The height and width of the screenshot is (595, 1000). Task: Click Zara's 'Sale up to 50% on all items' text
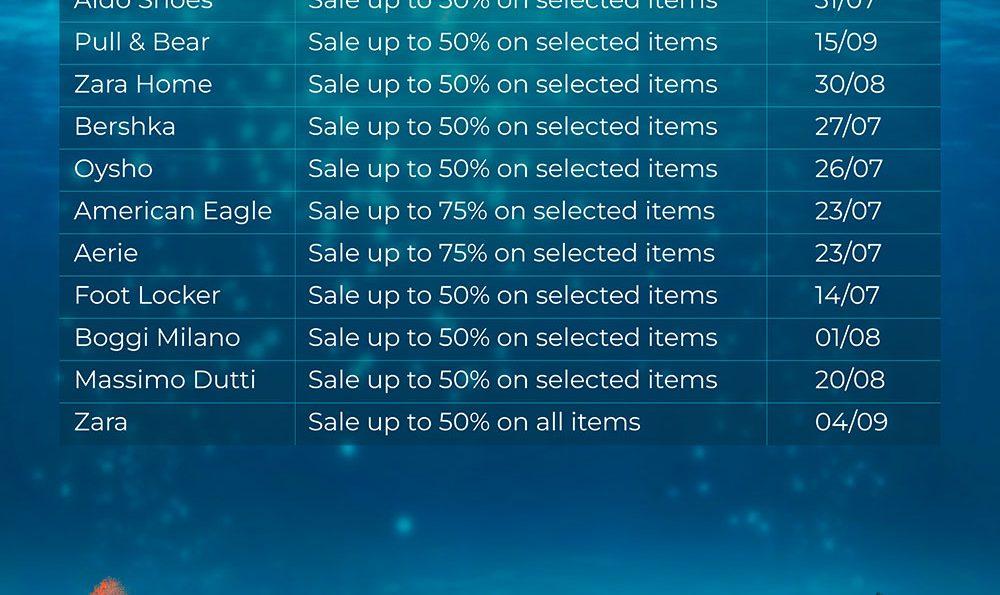tap(474, 422)
